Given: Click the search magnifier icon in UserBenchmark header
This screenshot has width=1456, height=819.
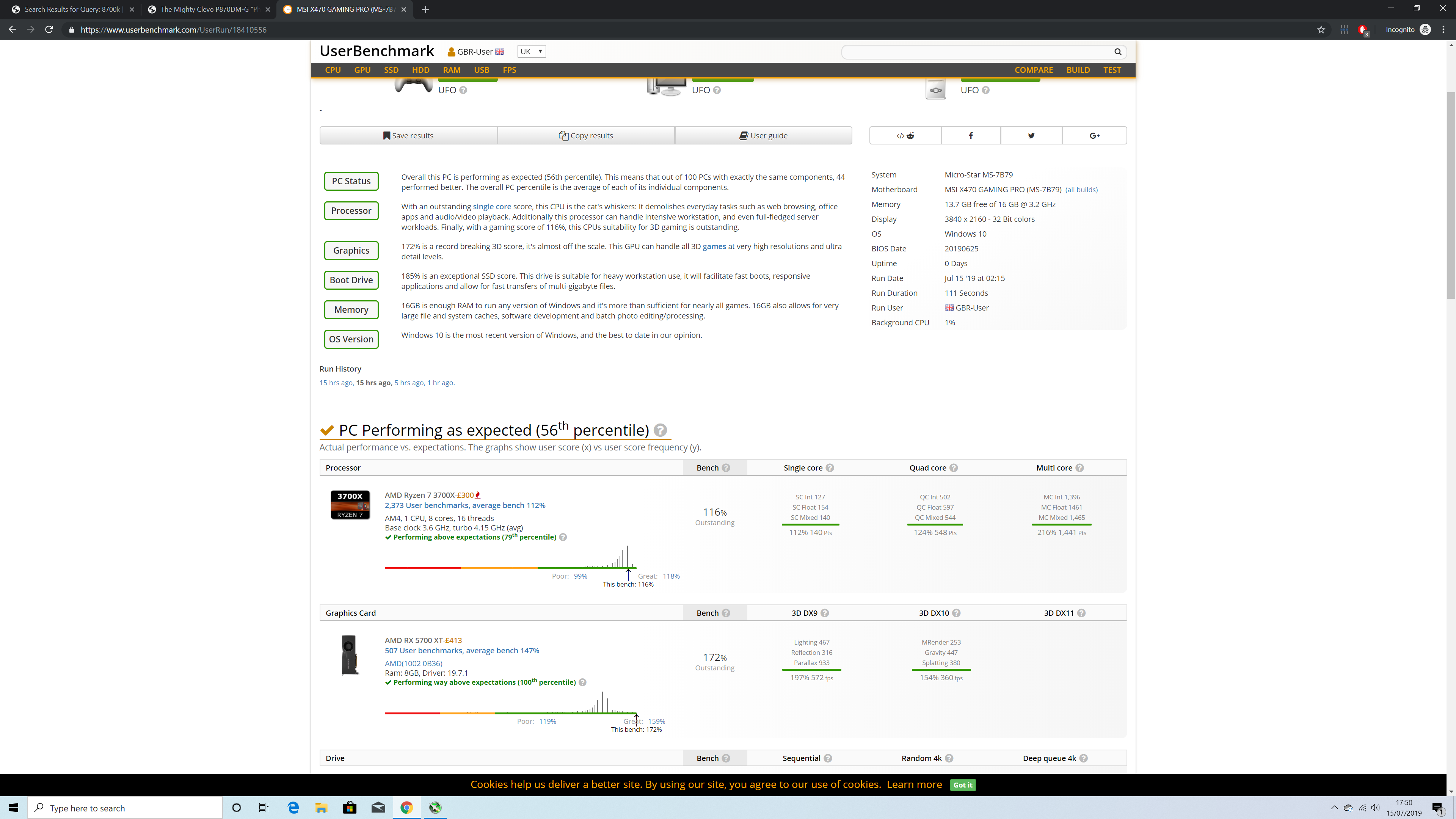Looking at the screenshot, I should click(x=1117, y=52).
